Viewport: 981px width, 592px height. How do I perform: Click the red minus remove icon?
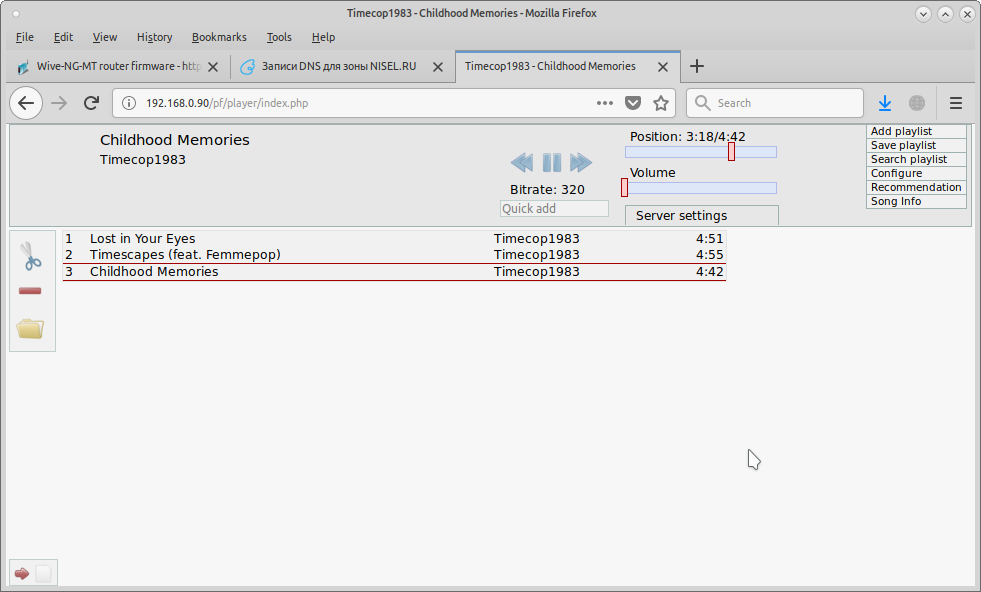(x=30, y=291)
